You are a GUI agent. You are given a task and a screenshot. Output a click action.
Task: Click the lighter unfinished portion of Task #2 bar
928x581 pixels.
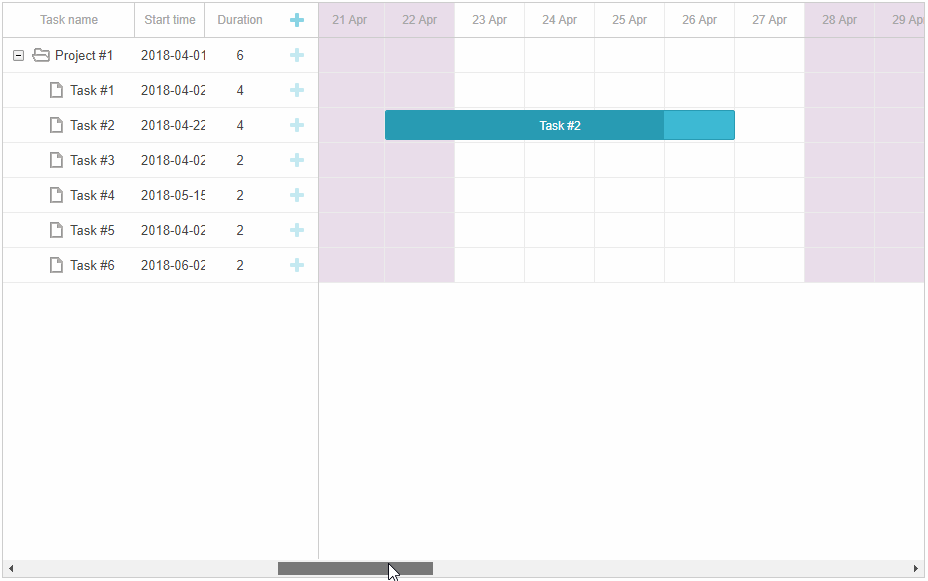point(699,125)
